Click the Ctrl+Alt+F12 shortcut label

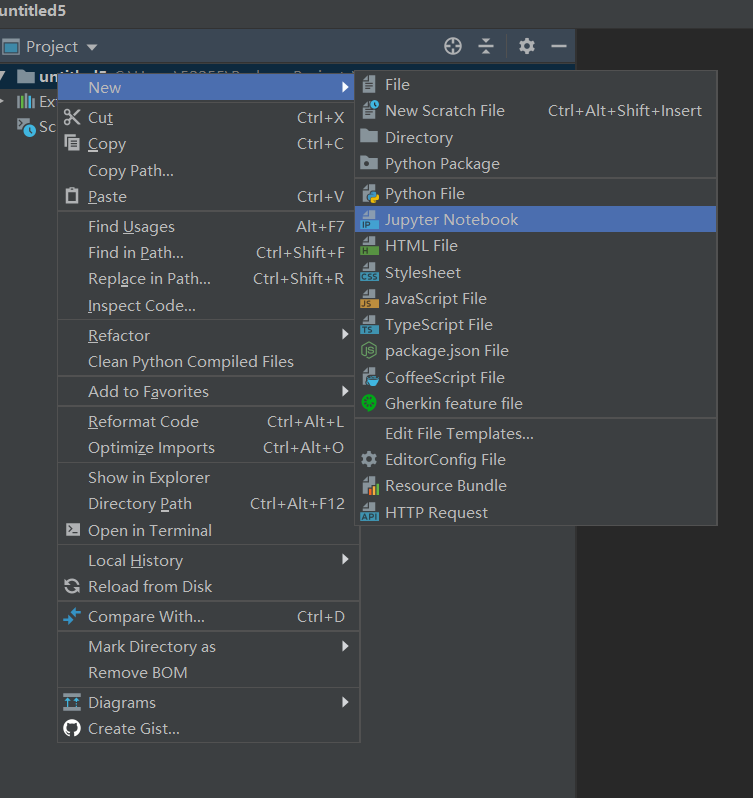(297, 503)
